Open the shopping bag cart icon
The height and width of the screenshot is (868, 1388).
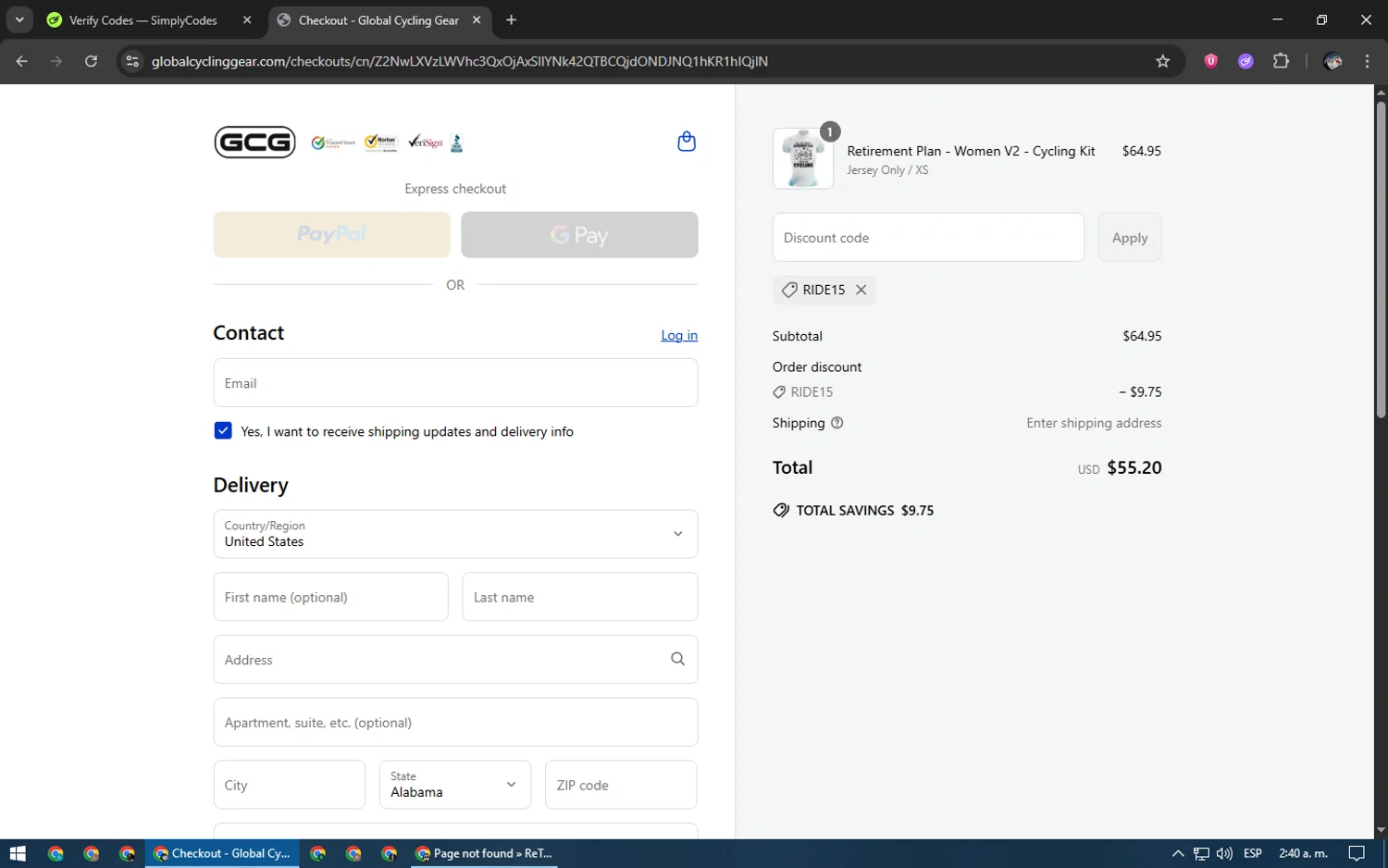tap(687, 142)
